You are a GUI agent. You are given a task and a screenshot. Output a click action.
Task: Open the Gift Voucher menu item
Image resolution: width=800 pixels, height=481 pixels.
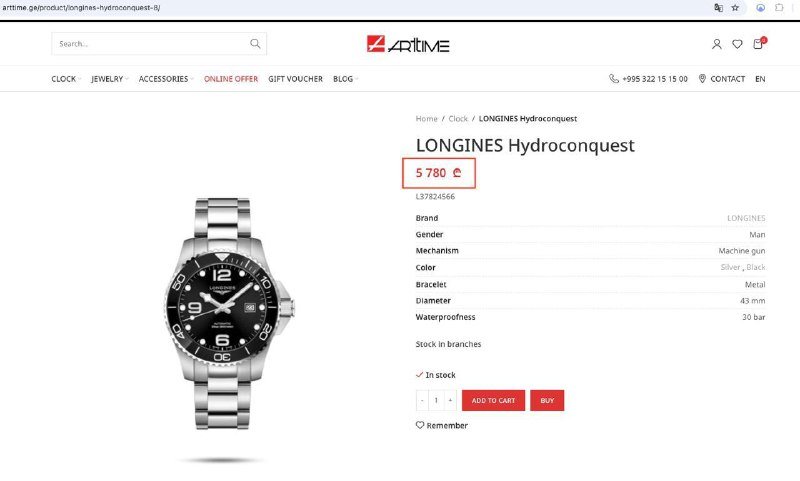(x=295, y=79)
